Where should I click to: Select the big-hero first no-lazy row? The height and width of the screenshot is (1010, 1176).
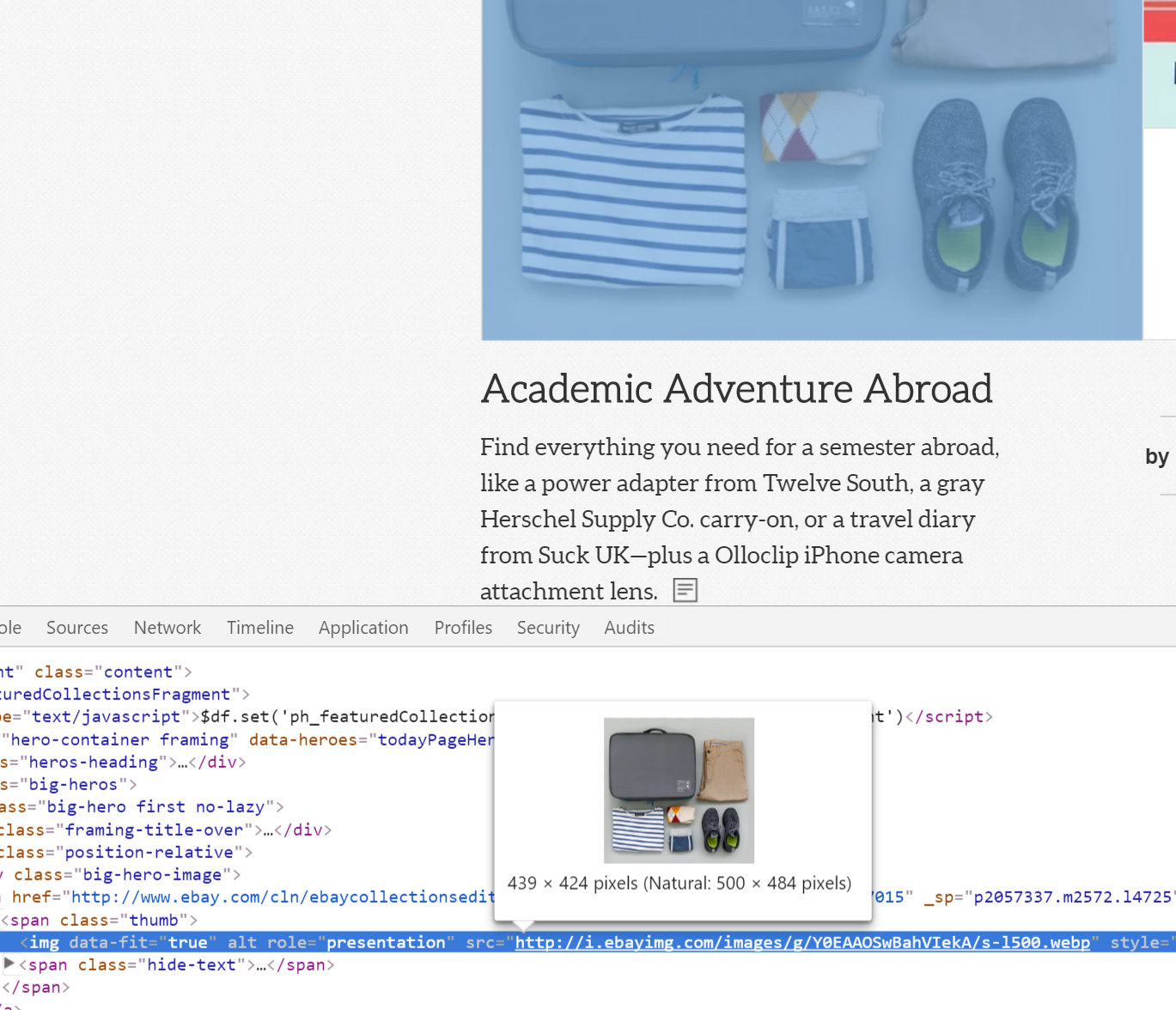[x=142, y=806]
